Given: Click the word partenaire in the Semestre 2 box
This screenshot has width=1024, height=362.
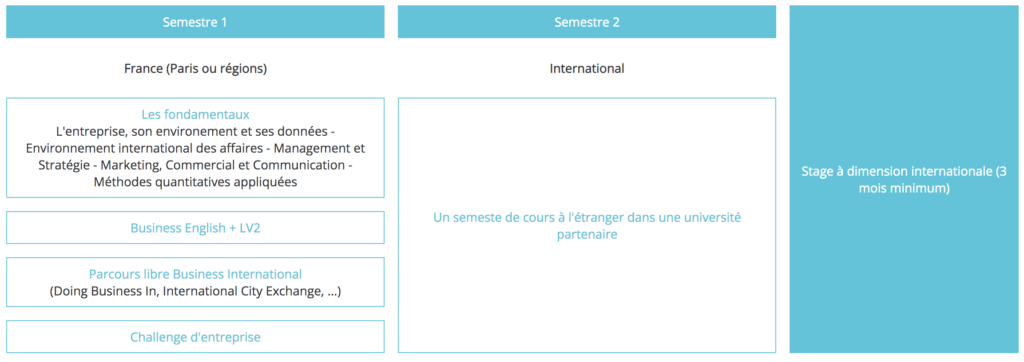Looking at the screenshot, I should point(586,235).
